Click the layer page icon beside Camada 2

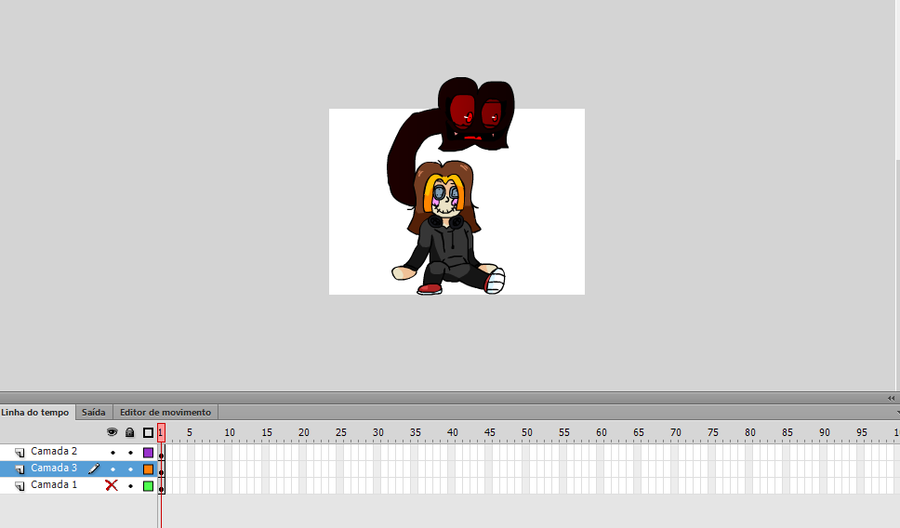[20, 452]
